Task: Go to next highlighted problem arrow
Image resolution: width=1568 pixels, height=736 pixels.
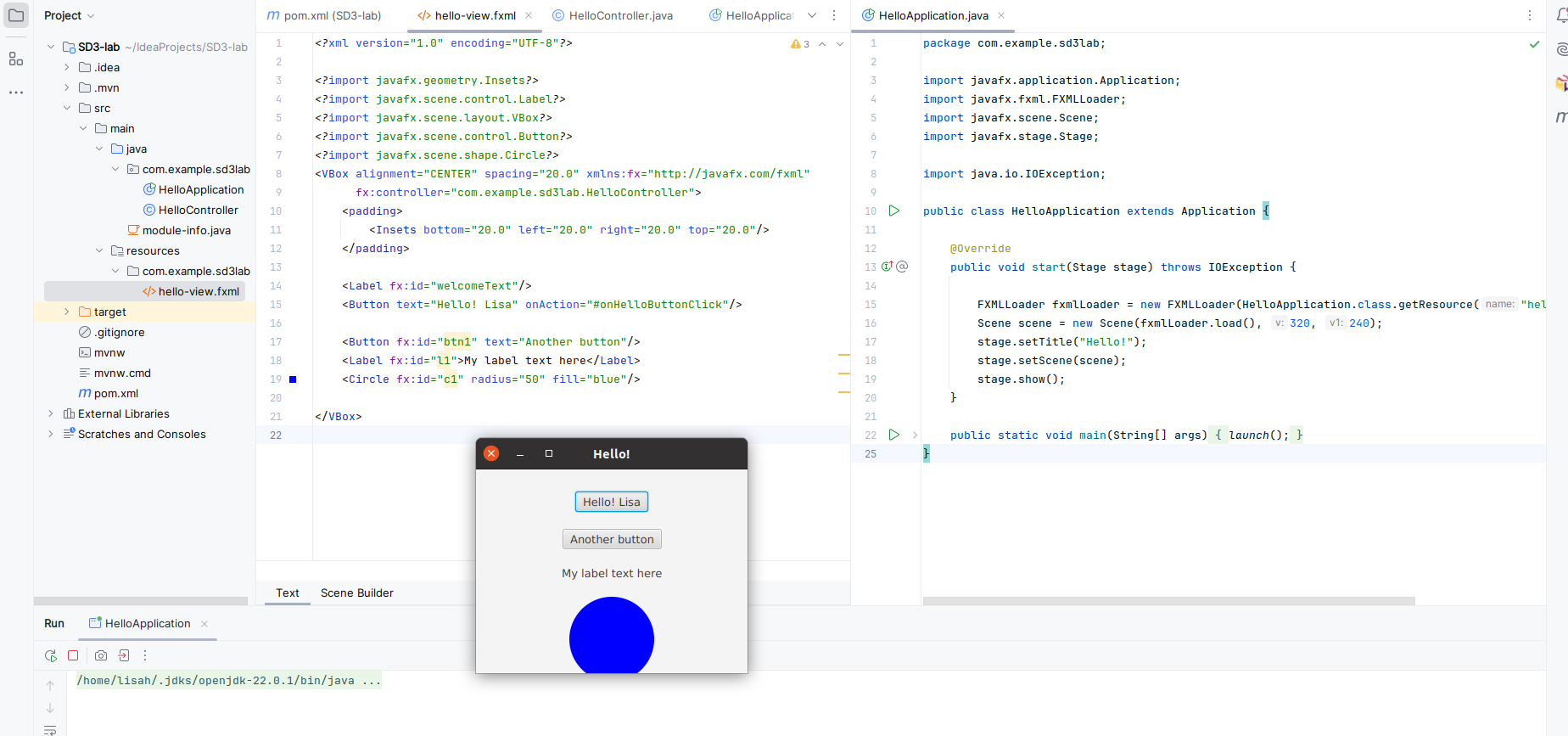Action: click(840, 43)
